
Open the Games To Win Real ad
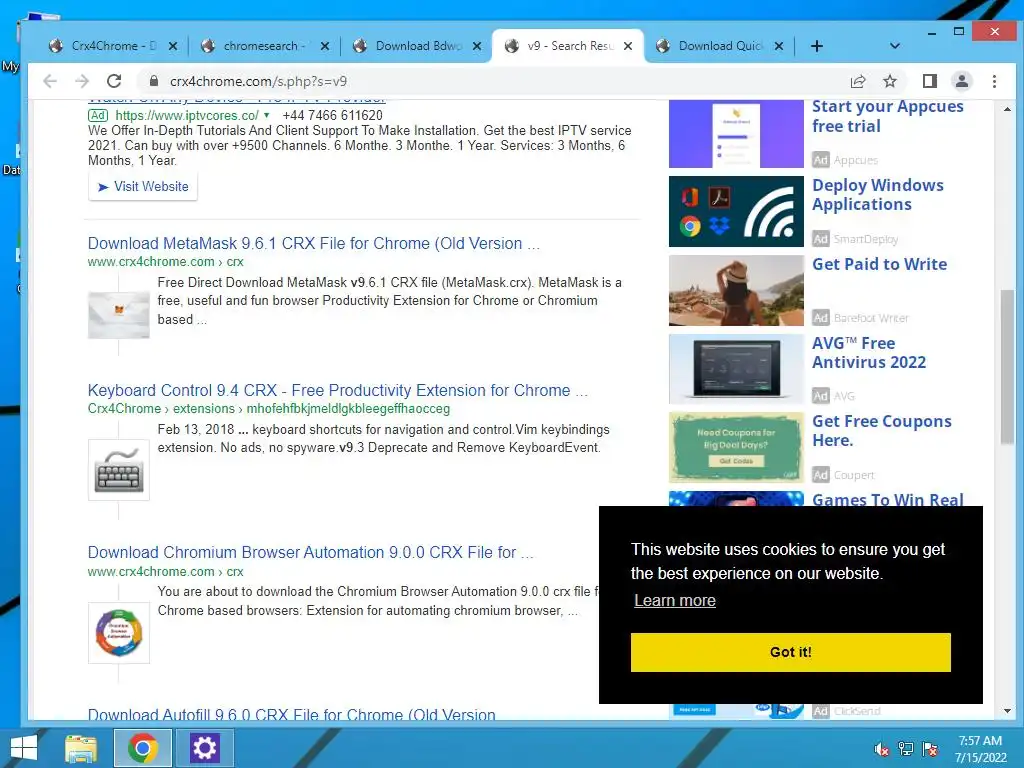coord(888,499)
